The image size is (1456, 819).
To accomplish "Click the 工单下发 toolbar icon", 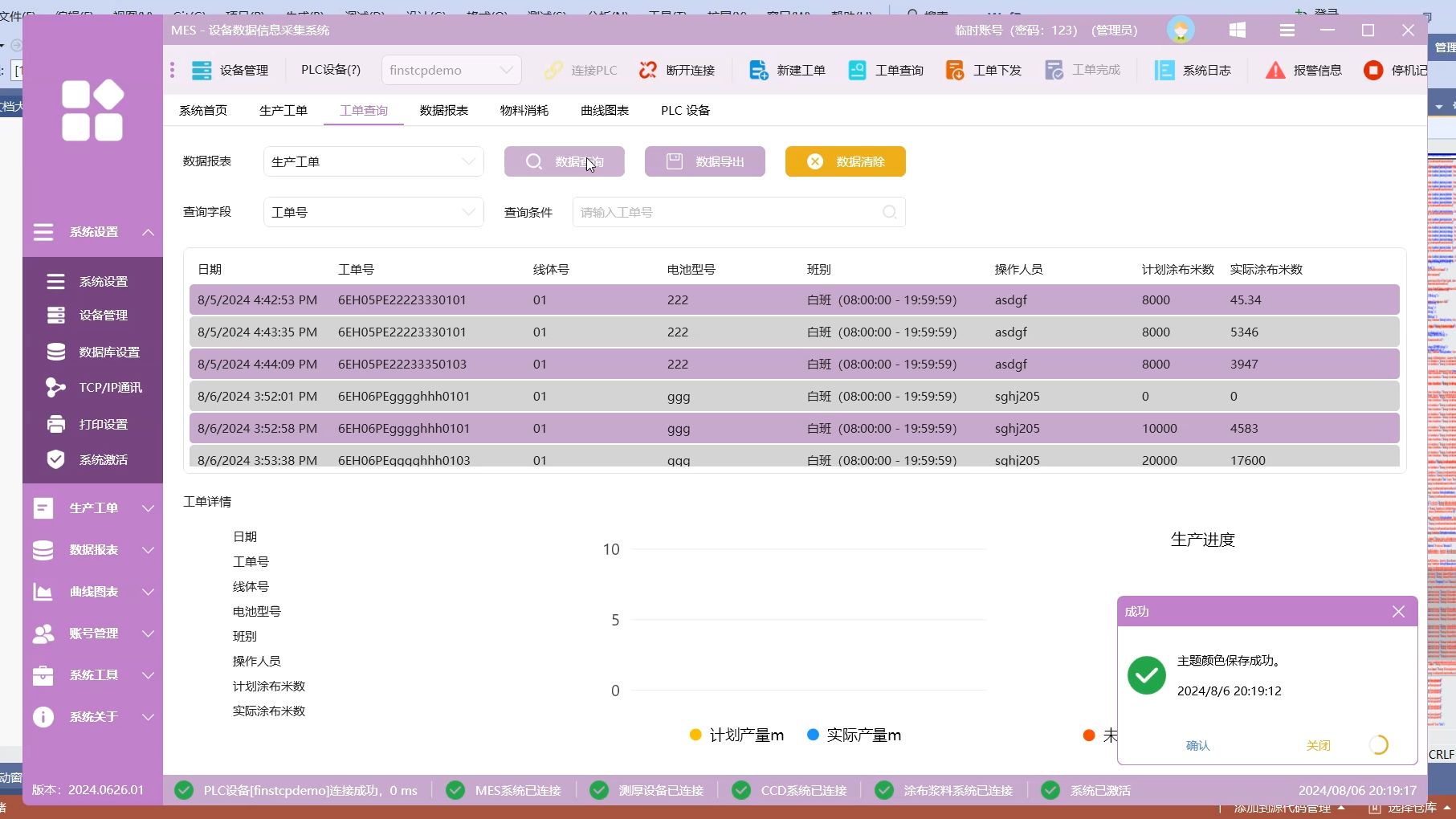I will (x=955, y=70).
